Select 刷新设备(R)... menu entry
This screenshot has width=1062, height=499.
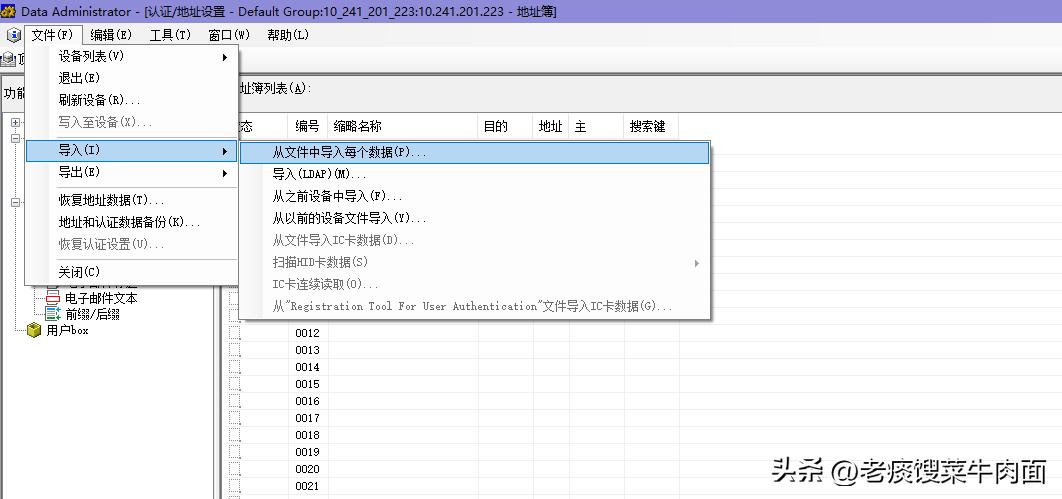(x=131, y=100)
